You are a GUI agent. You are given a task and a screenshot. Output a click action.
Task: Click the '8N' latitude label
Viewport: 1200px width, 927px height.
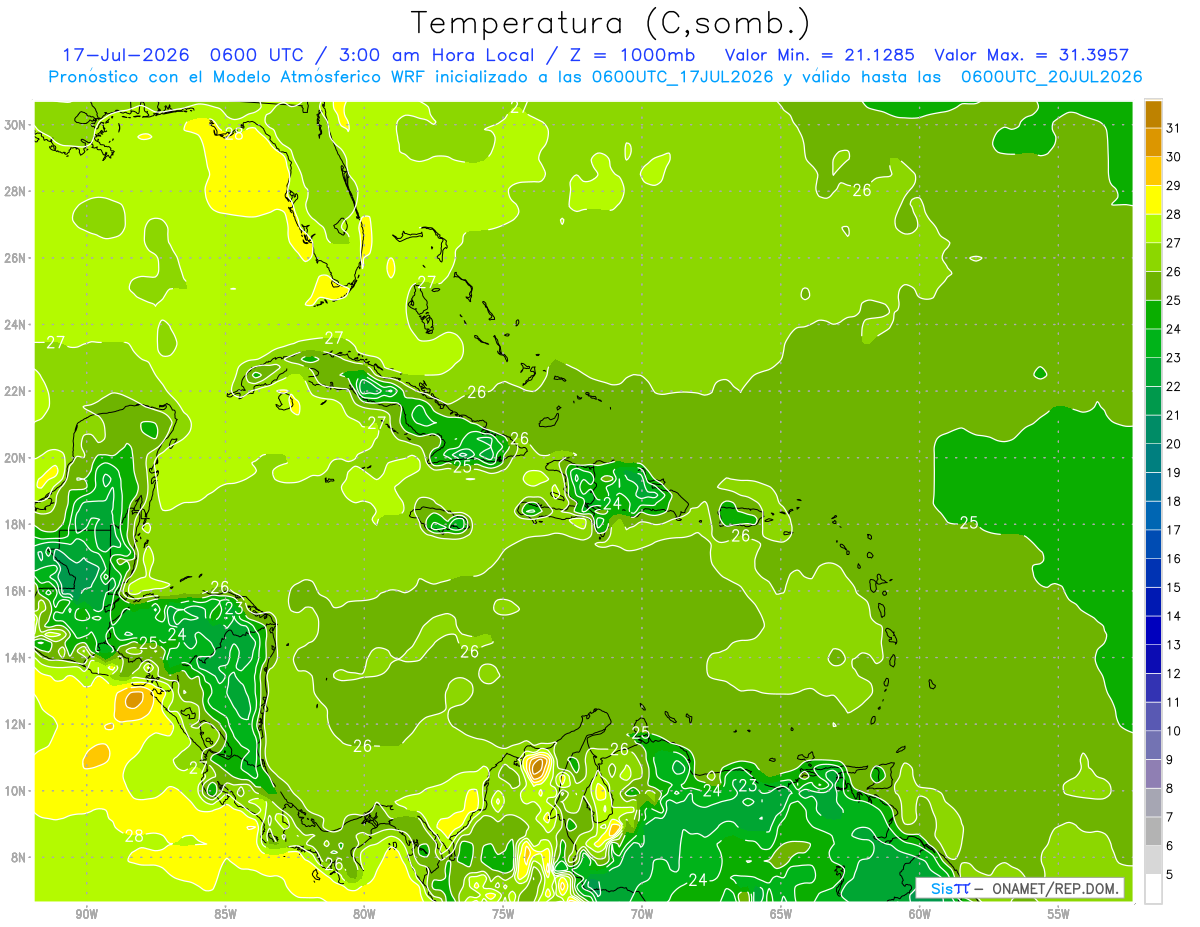[x=20, y=857]
